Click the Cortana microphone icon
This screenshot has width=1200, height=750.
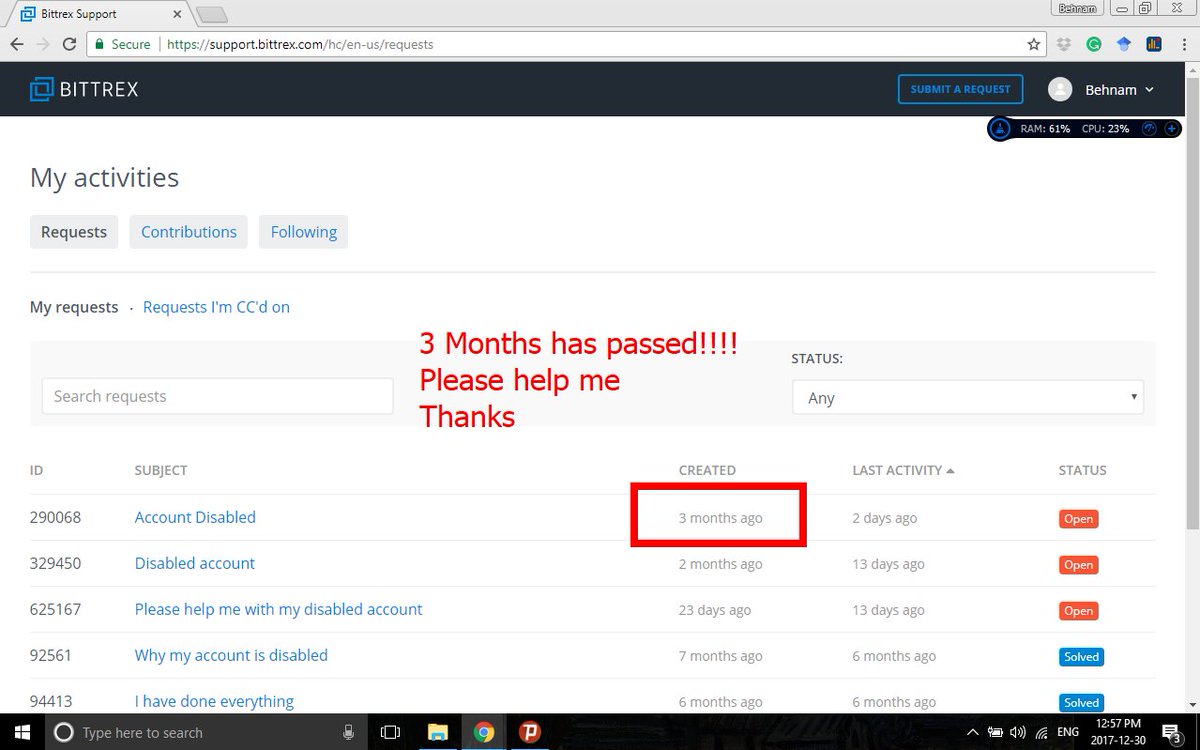click(348, 732)
